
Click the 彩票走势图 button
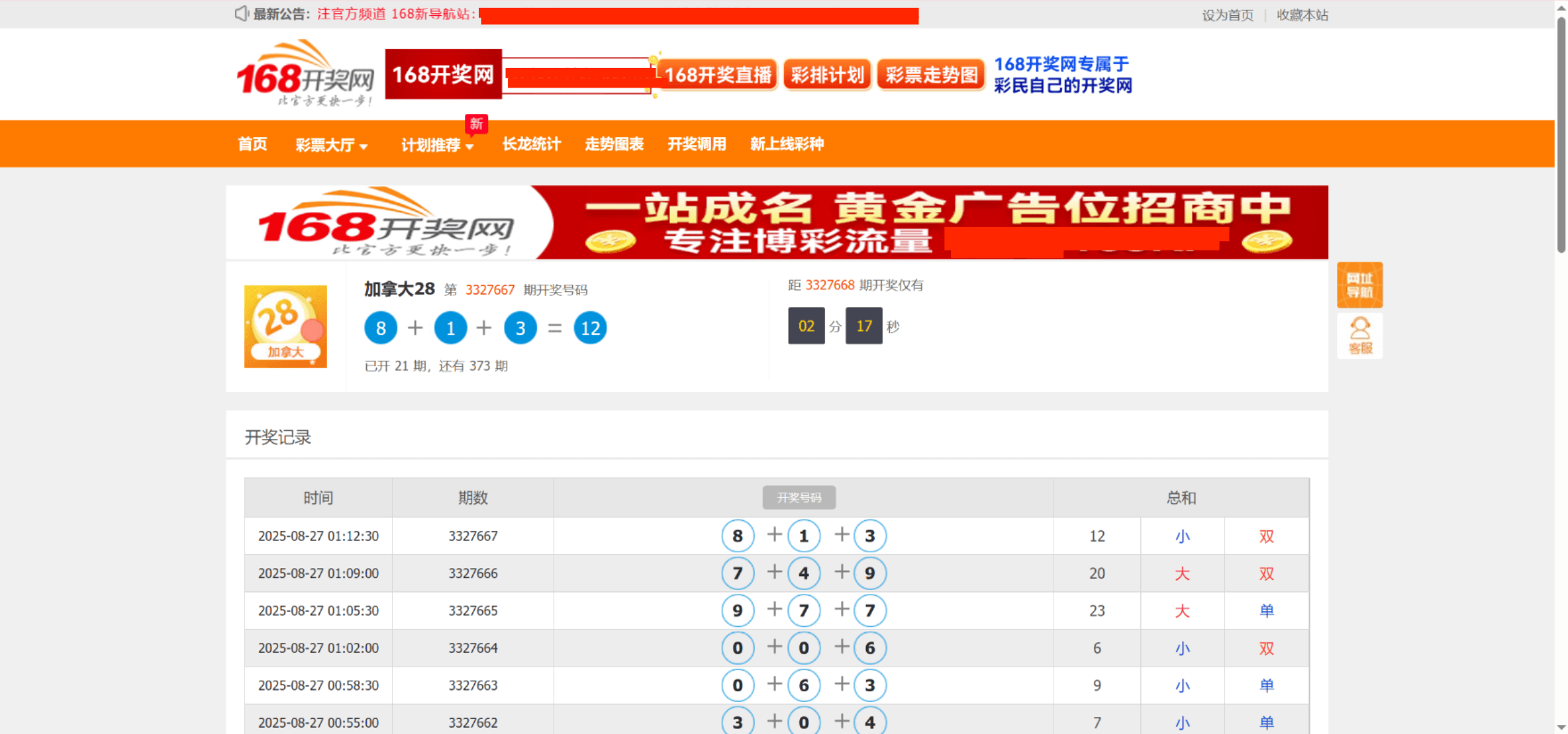930,75
